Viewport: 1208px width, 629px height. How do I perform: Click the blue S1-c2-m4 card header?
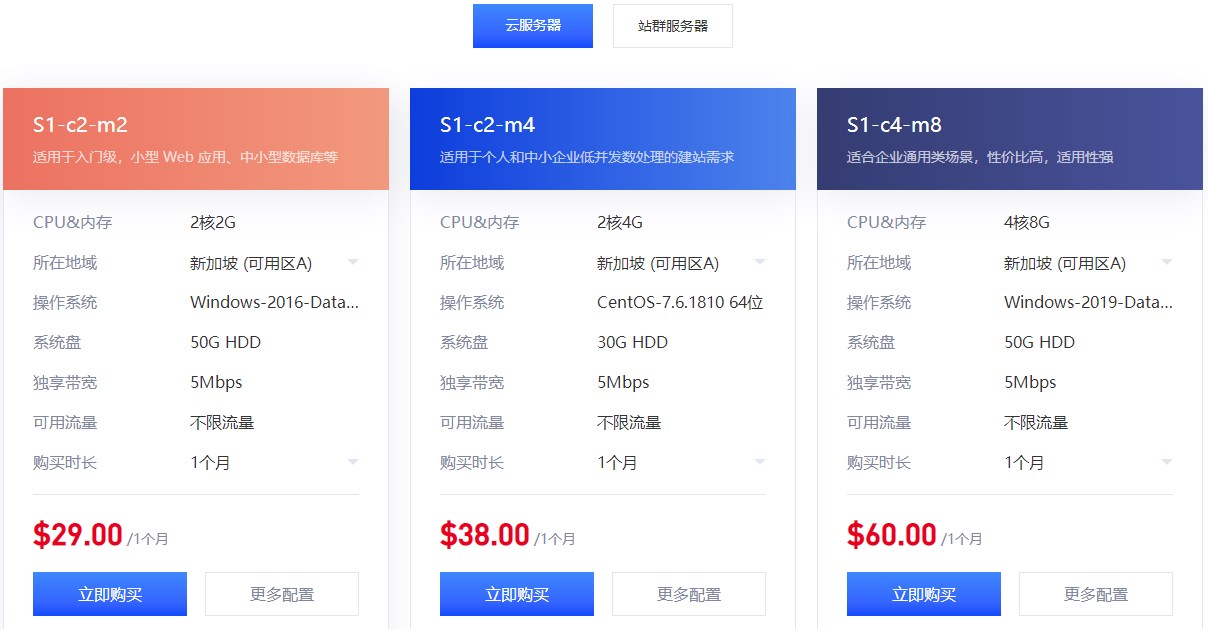point(603,139)
